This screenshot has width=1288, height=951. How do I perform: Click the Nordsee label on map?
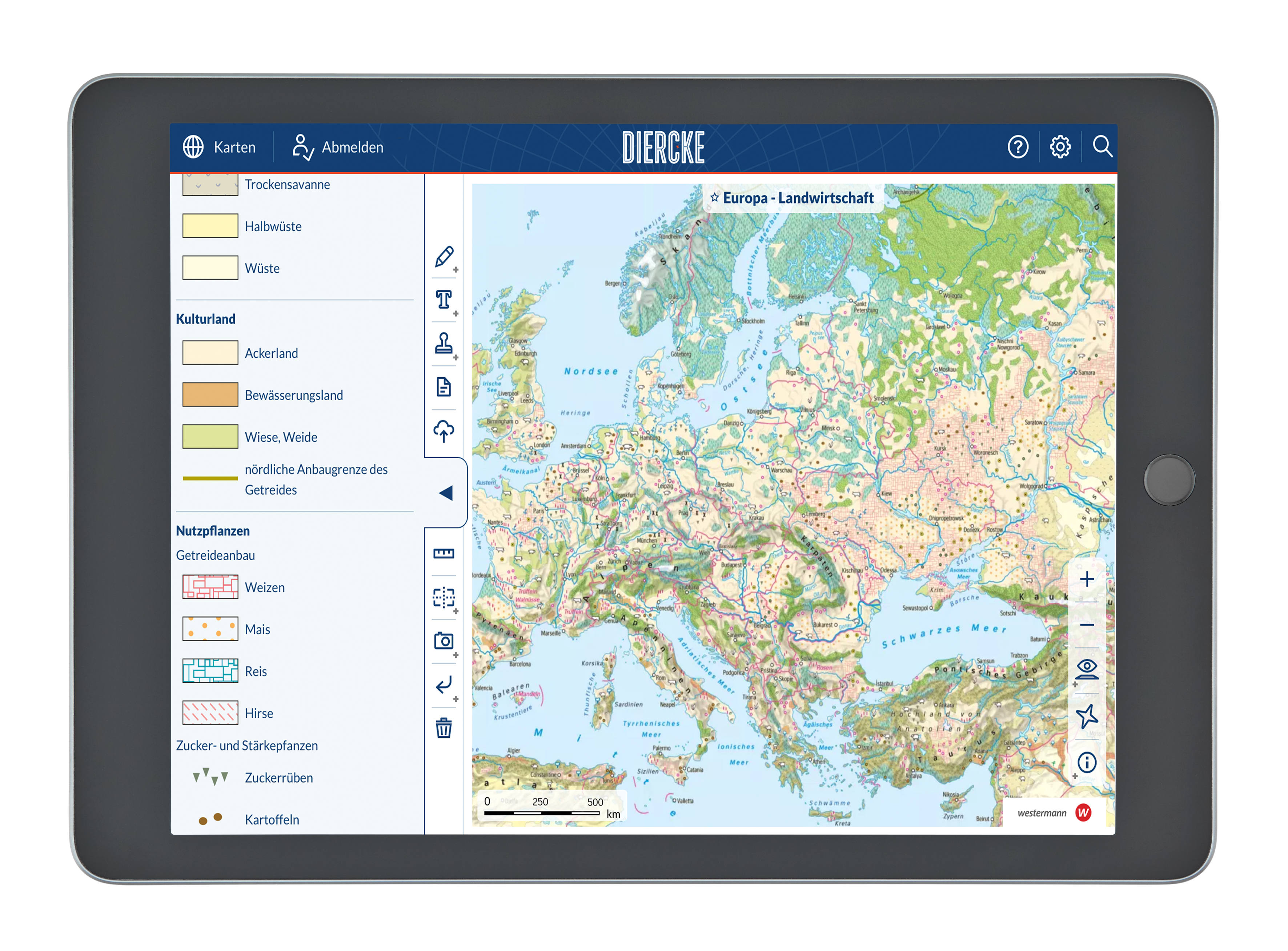pyautogui.click(x=591, y=371)
